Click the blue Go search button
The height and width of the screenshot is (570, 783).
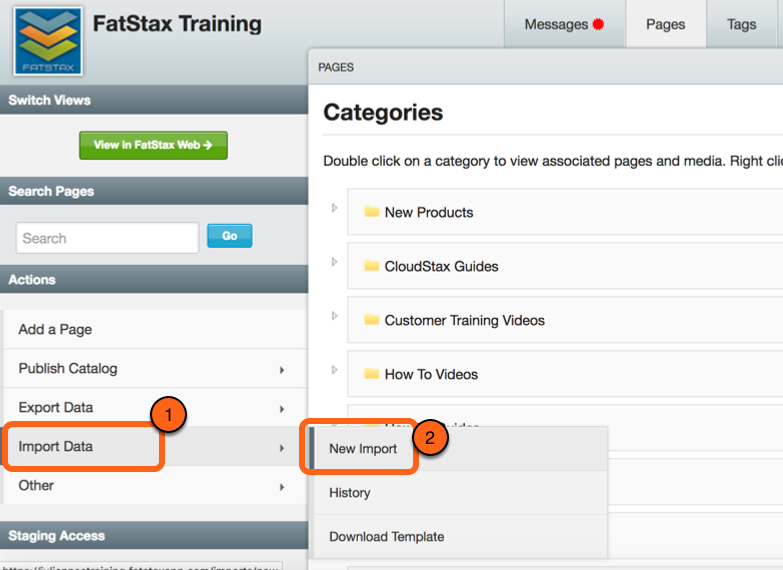pyautogui.click(x=230, y=236)
